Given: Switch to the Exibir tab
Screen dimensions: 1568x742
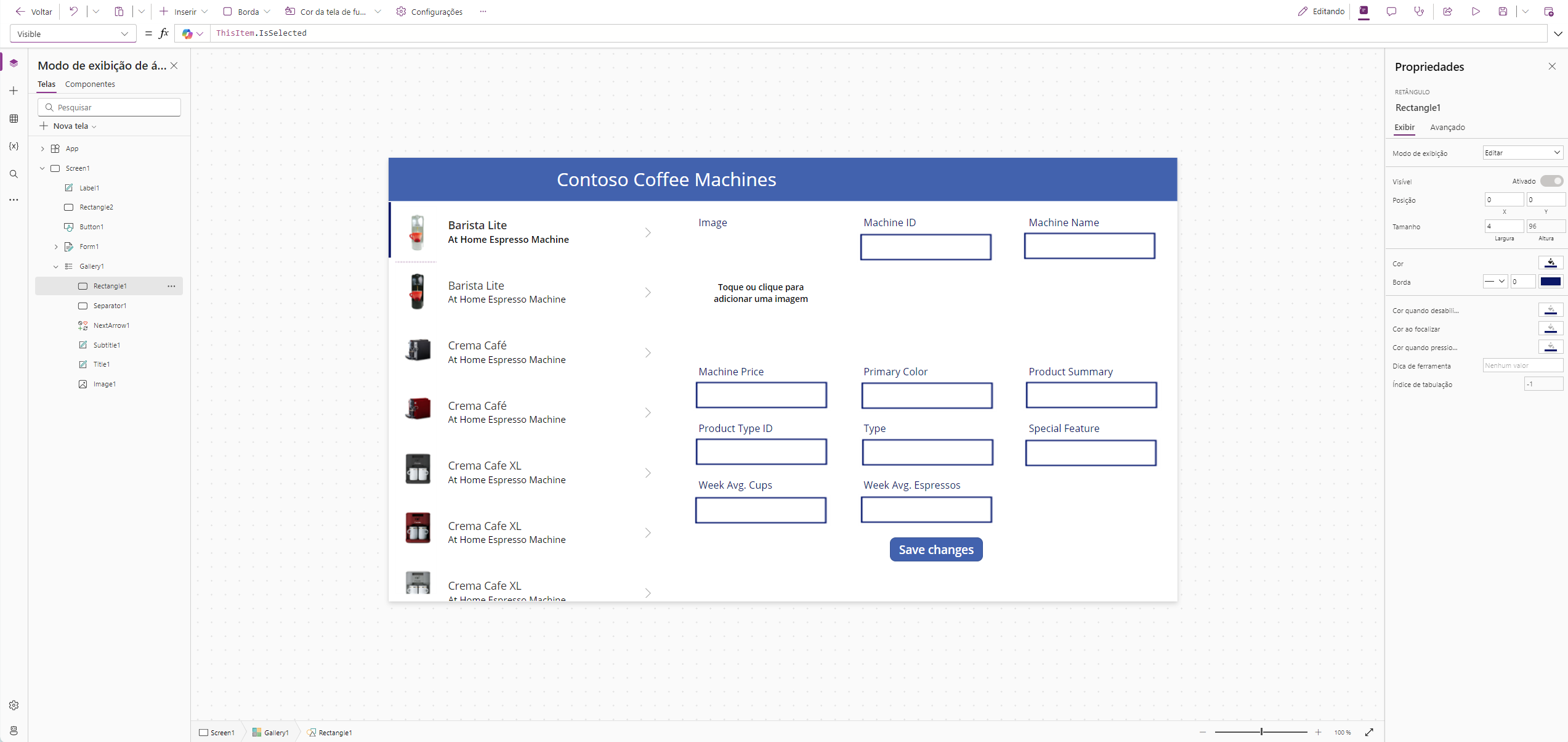Looking at the screenshot, I should tap(1404, 128).
